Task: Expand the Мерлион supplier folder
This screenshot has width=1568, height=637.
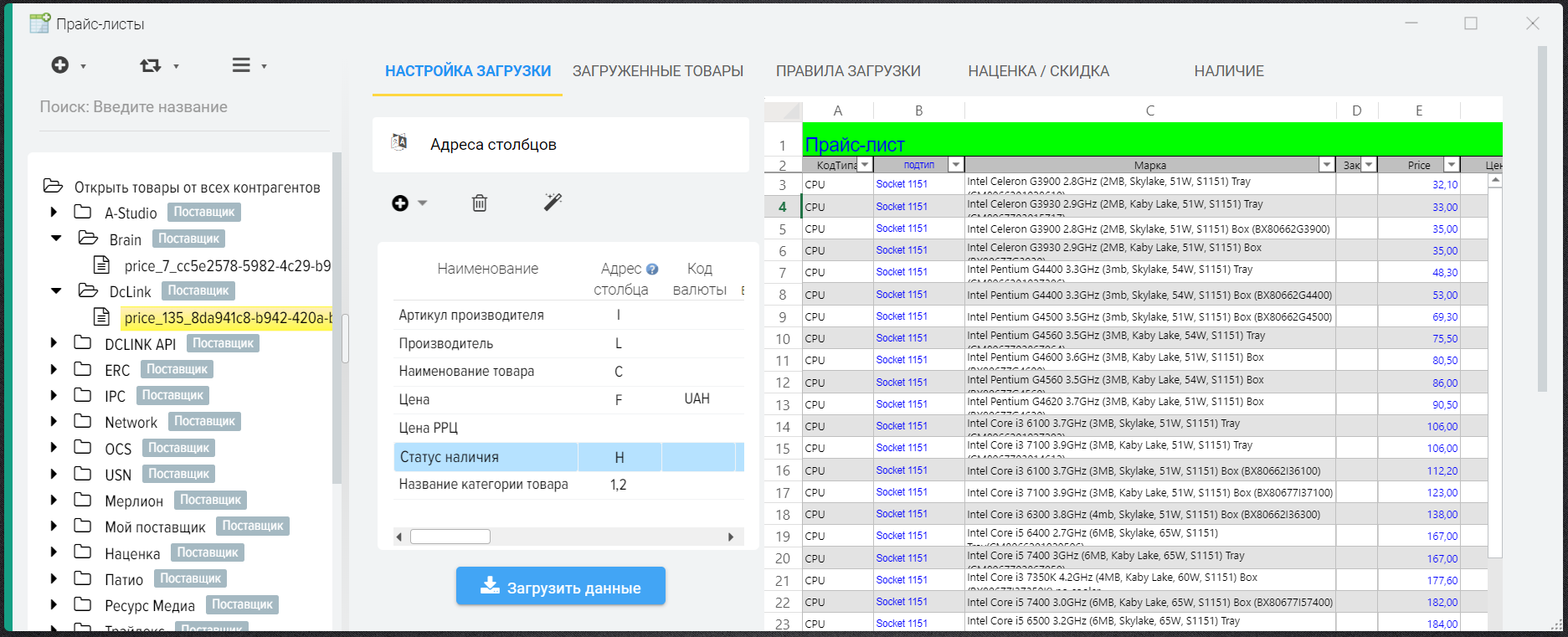Action: [54, 500]
